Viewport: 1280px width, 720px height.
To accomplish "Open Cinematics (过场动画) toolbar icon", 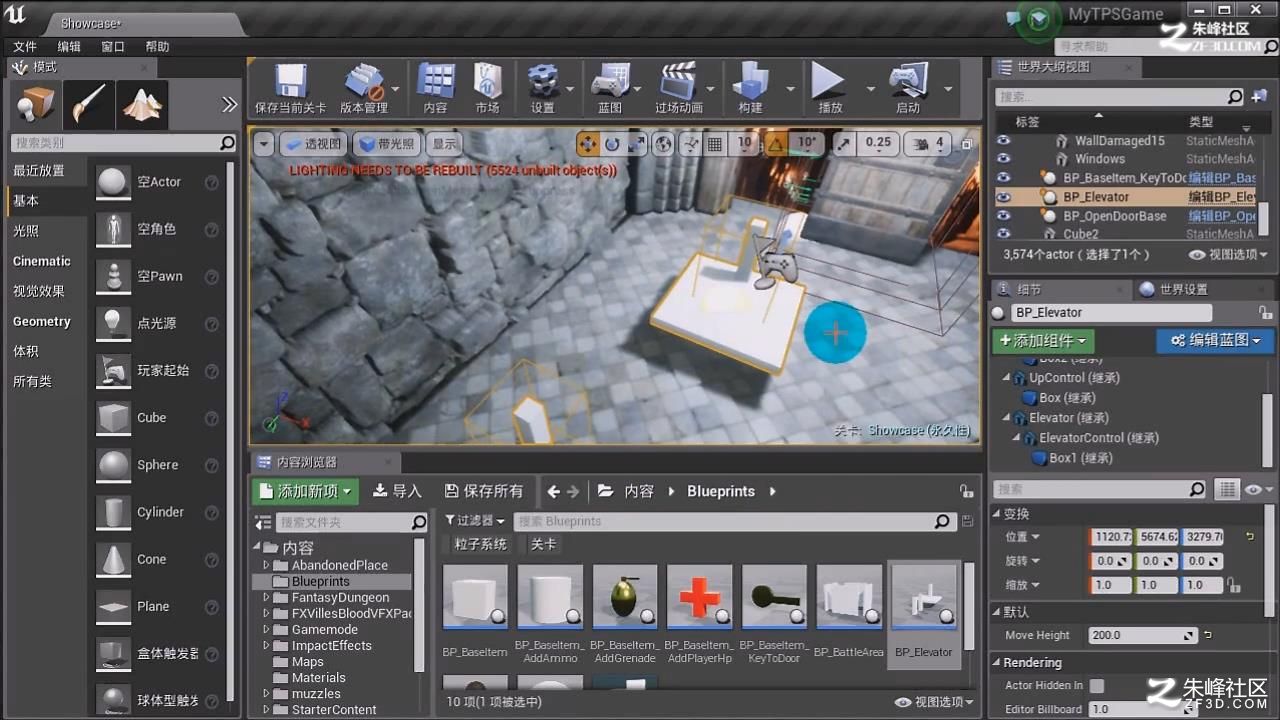I will 679,88.
